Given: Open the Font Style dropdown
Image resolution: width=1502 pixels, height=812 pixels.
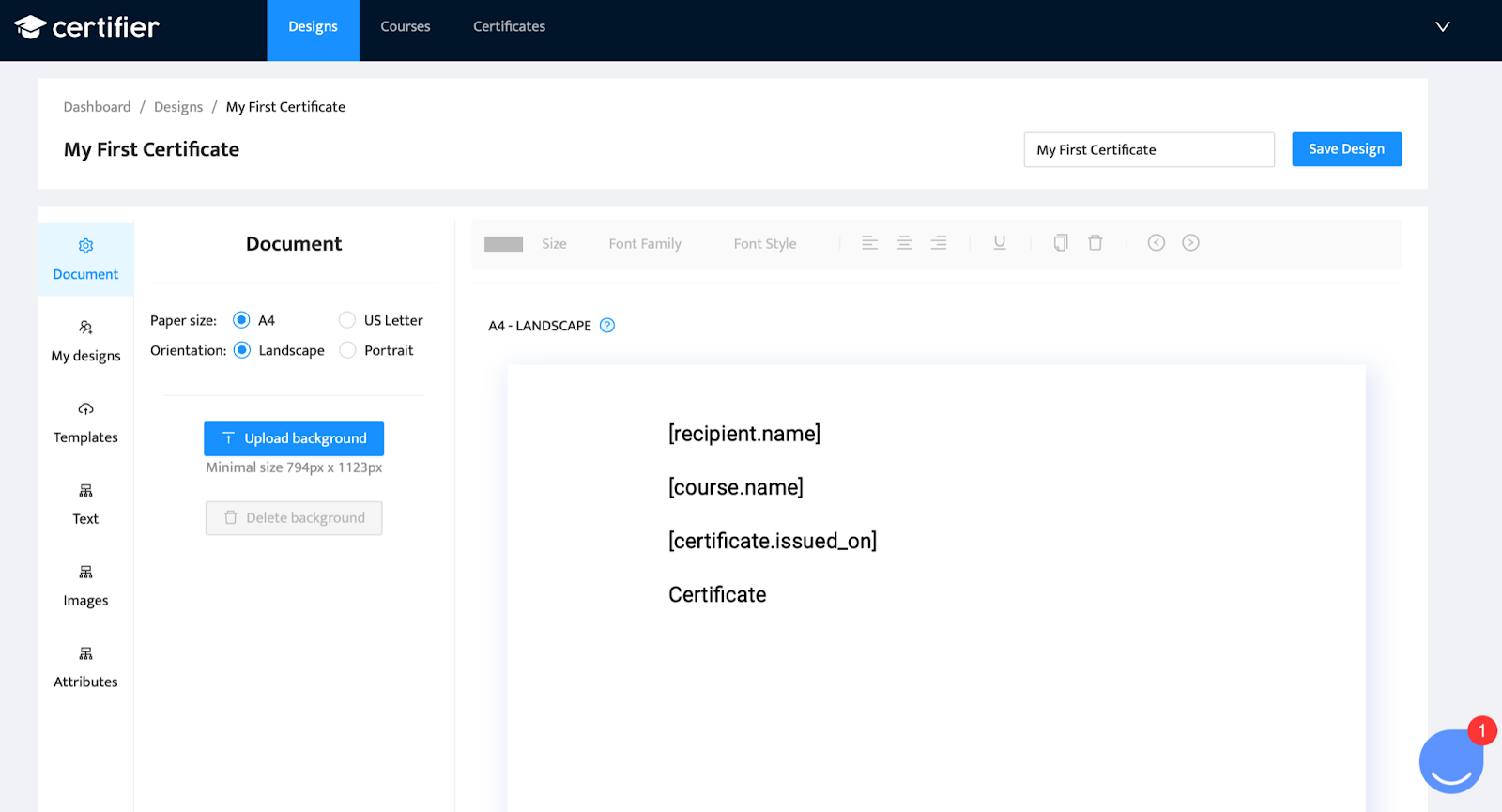Looking at the screenshot, I should (x=765, y=244).
